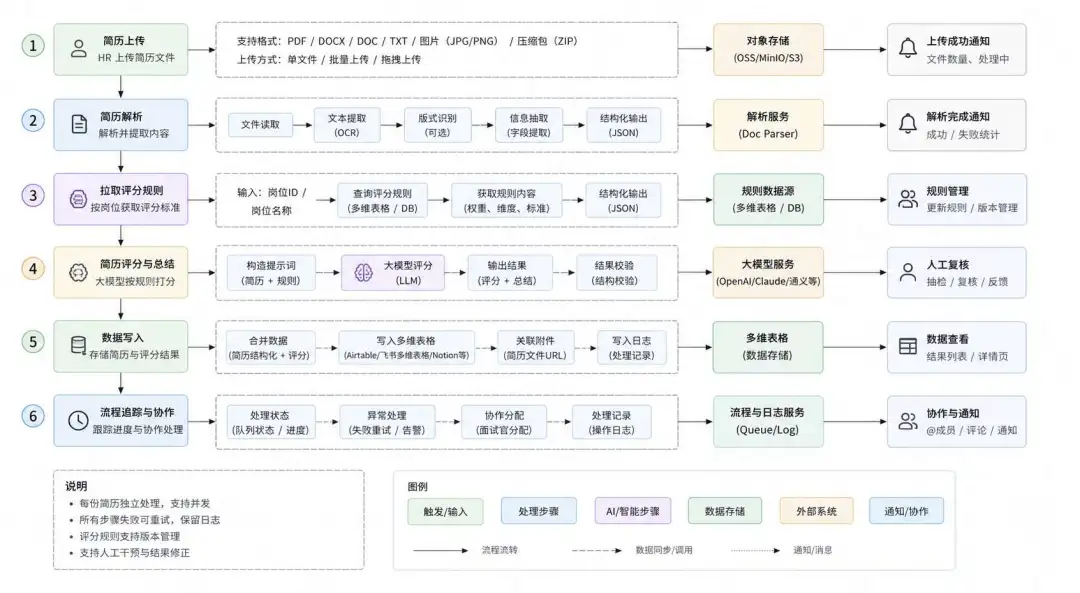Viewport: 1080px width, 593px height.
Task: Select the 处理状态 step box
Action: coord(269,422)
